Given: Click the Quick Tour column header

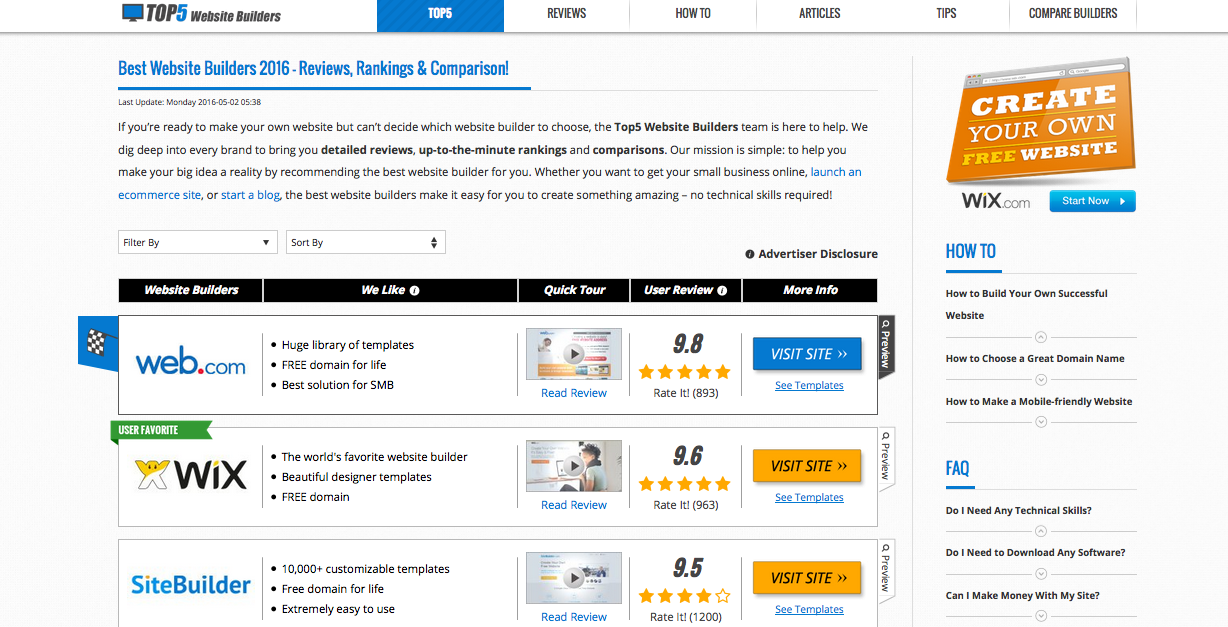Looking at the screenshot, I should [574, 290].
